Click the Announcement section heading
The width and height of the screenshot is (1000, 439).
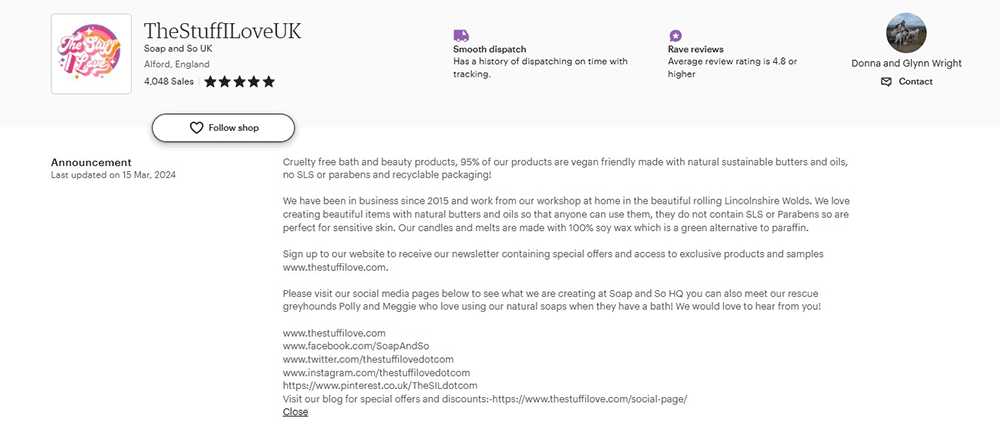(91, 162)
